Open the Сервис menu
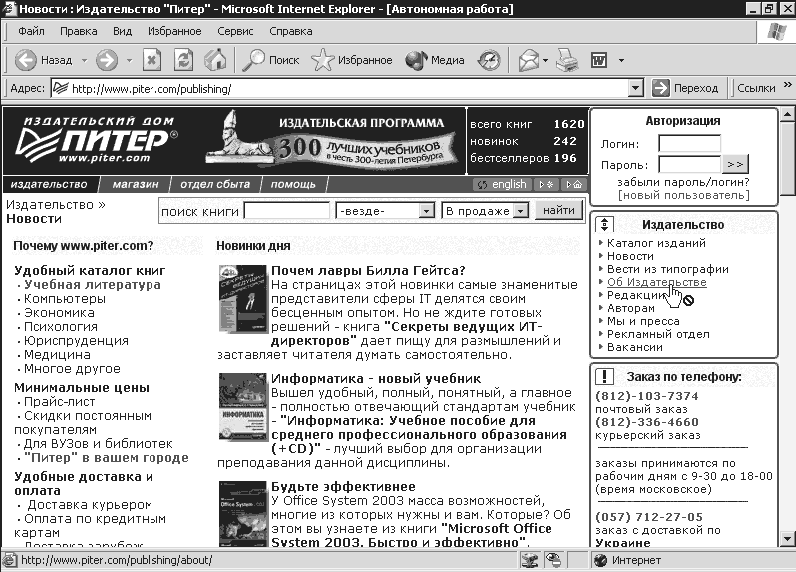The height and width of the screenshot is (572, 796). 235,31
